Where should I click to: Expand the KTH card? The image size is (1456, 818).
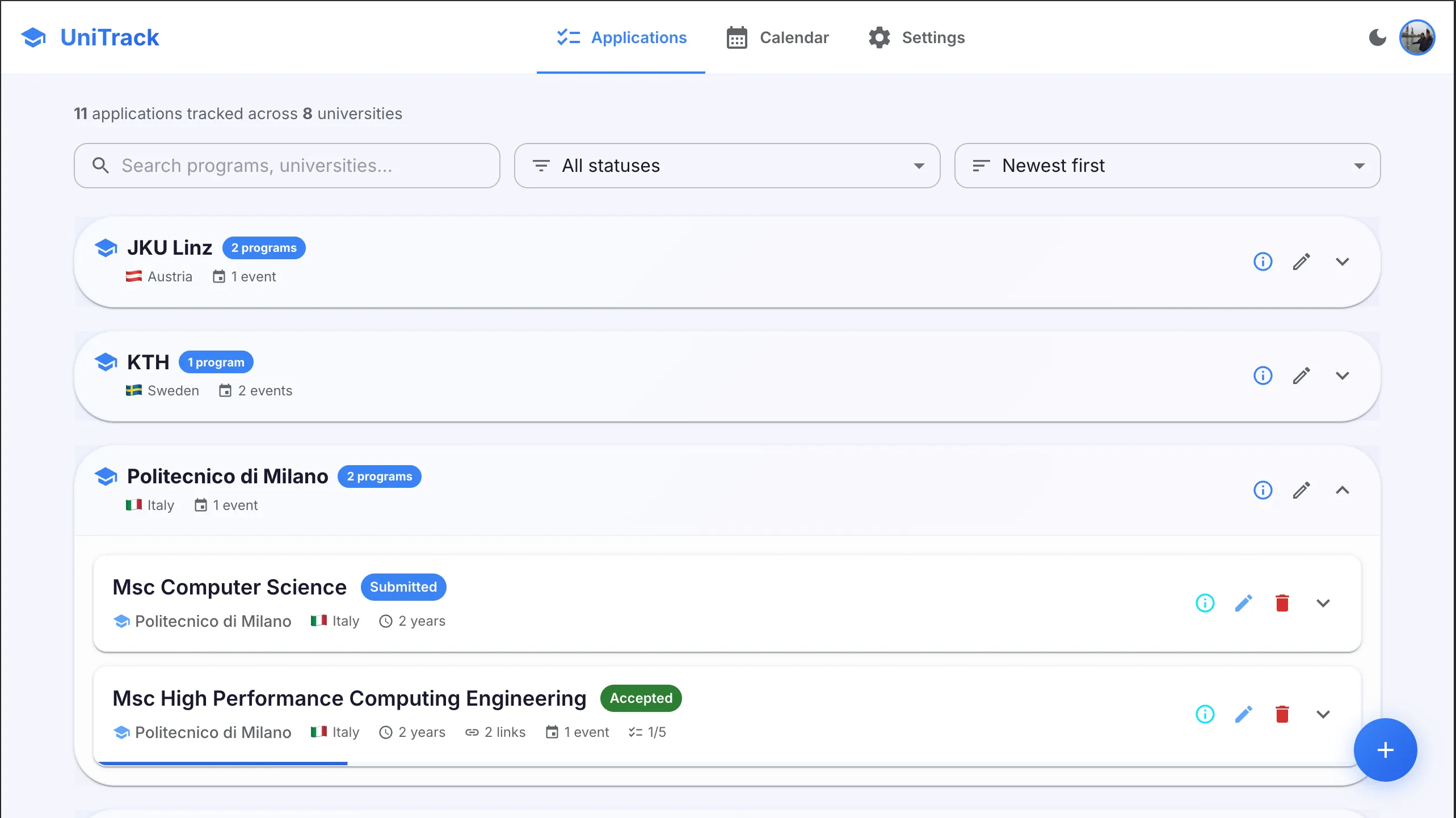[x=1342, y=376]
